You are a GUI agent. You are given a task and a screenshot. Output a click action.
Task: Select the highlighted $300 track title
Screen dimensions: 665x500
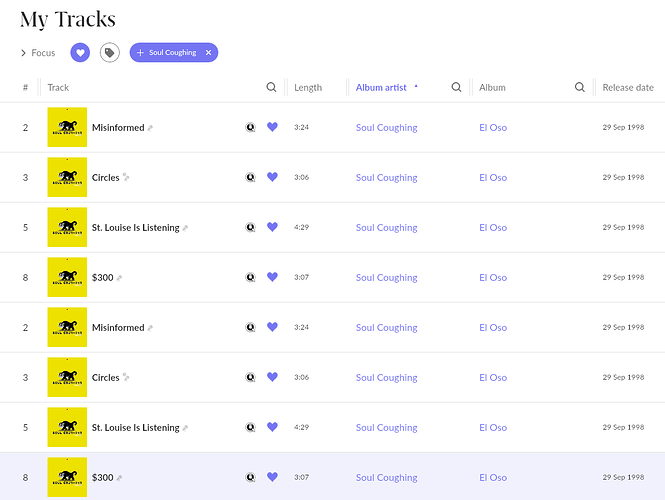(x=103, y=478)
